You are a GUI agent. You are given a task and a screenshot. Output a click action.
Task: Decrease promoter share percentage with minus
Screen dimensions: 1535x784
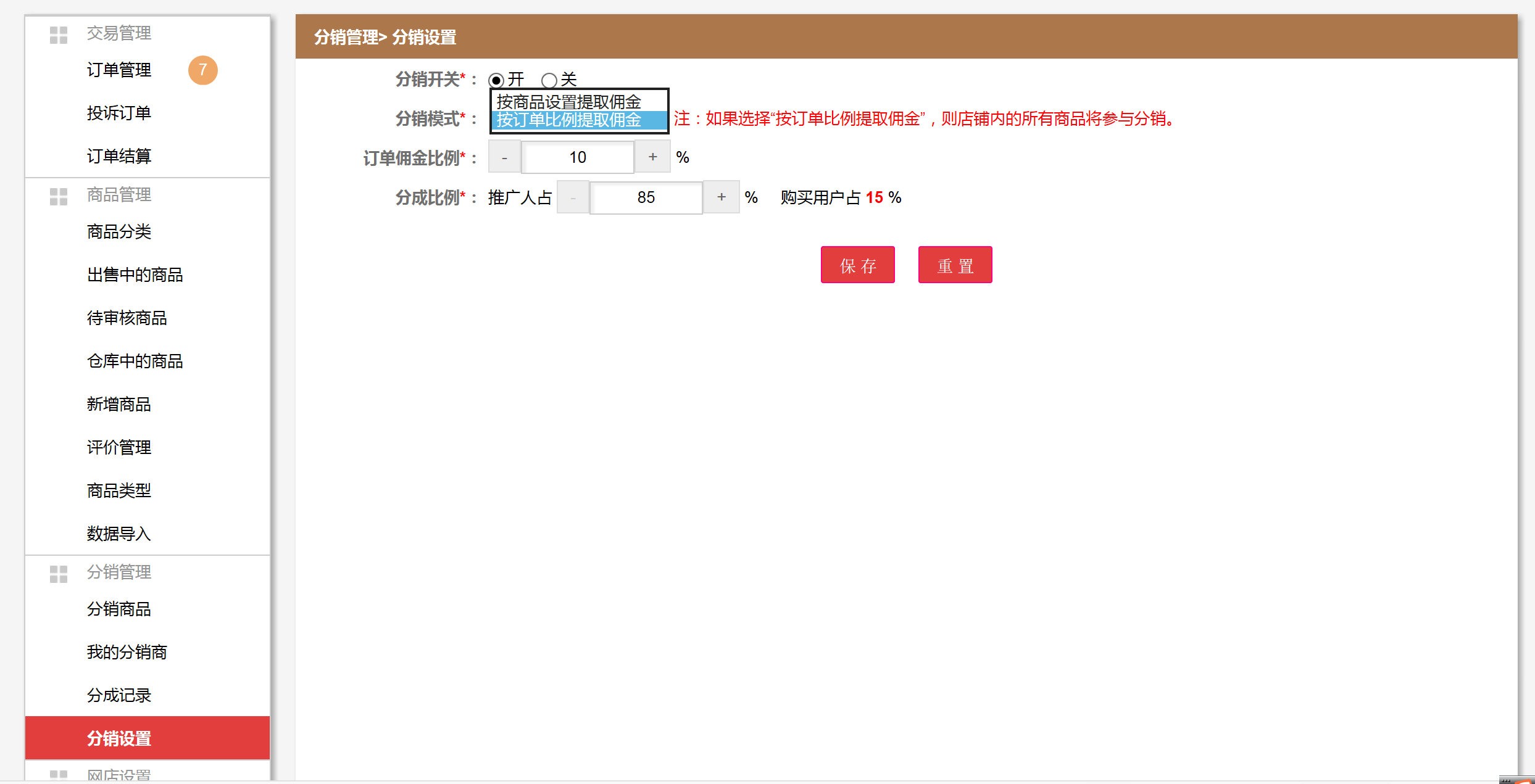point(573,197)
